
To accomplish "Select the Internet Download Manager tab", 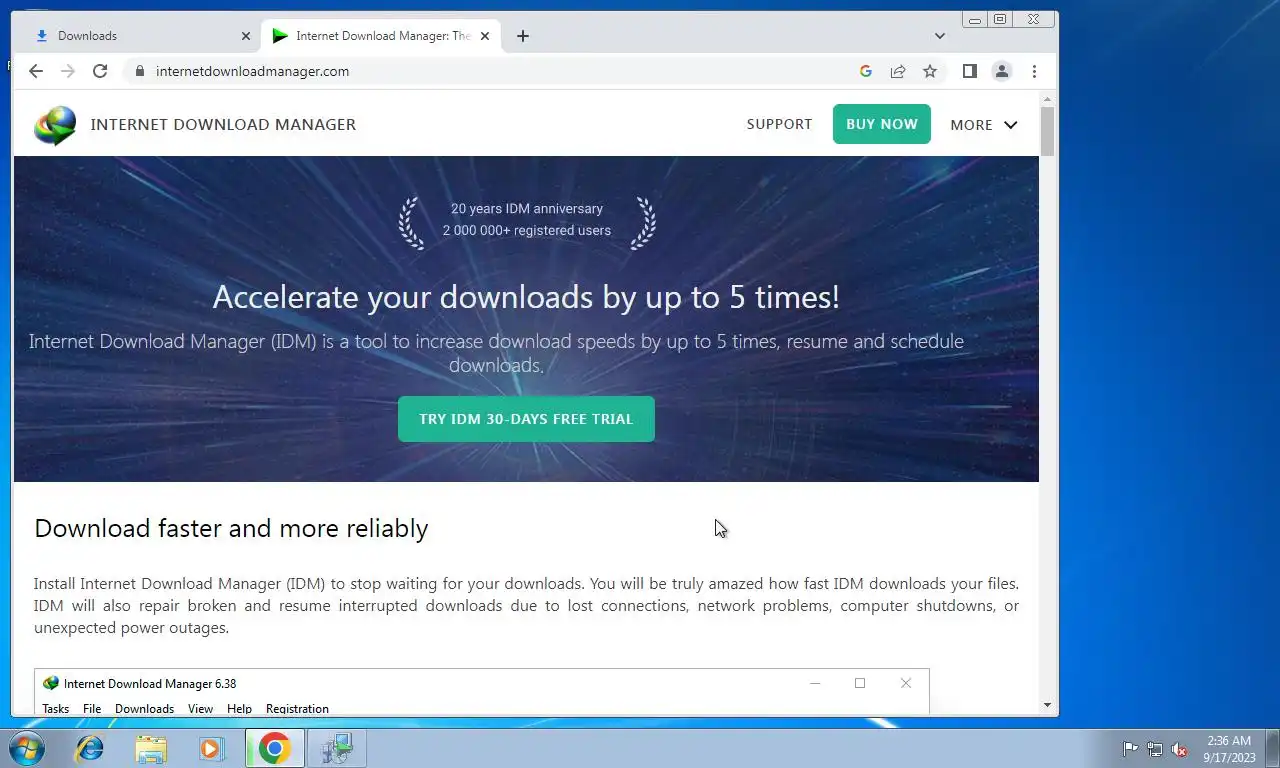I will tap(381, 36).
